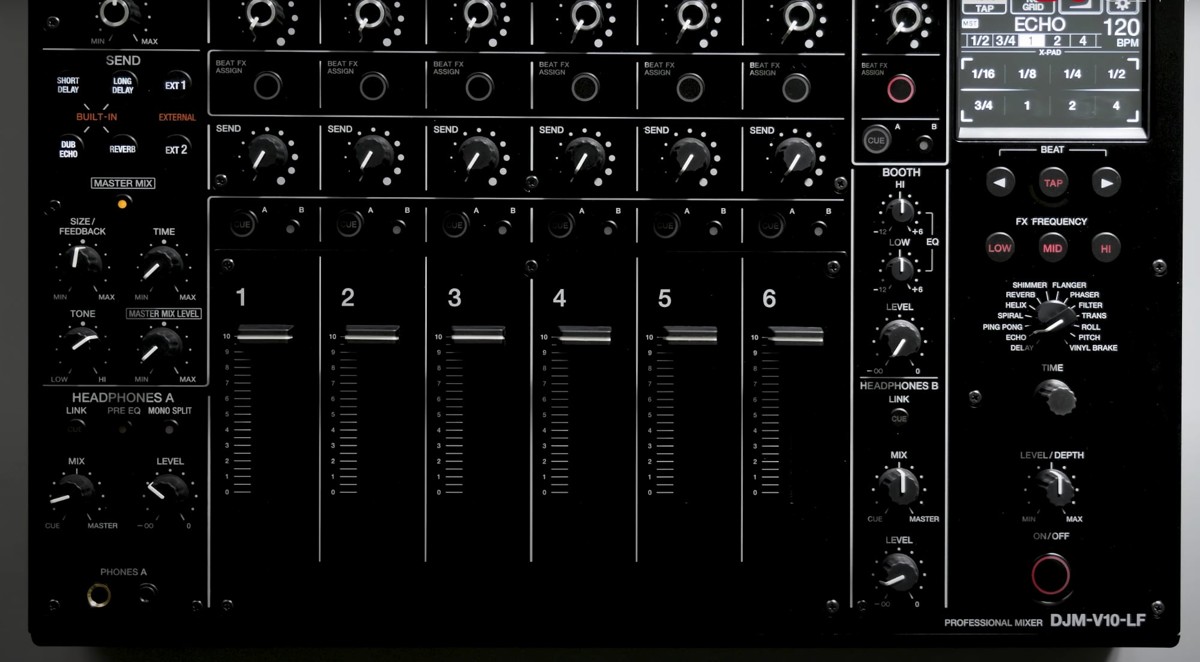This screenshot has height=662, width=1200.
Task: Select beat value 2 on display strip
Action: [x=1056, y=41]
